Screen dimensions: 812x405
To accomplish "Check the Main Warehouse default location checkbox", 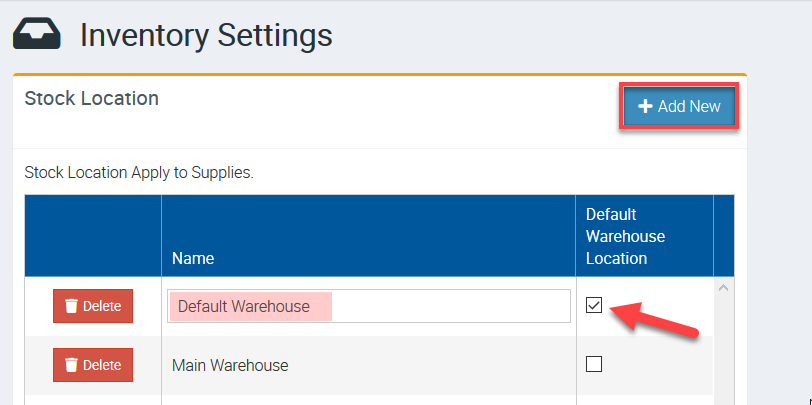I will [594, 364].
